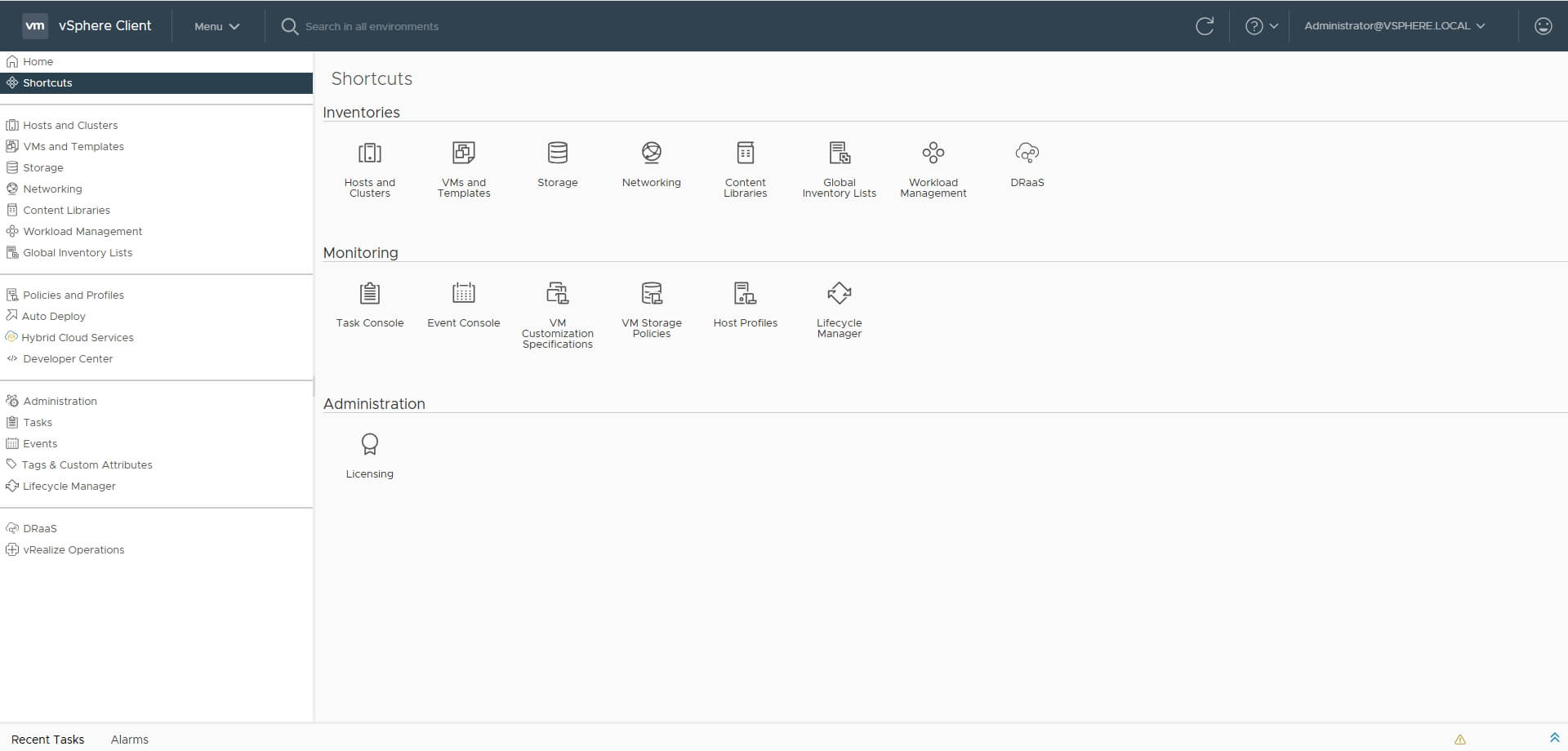1568x751 pixels.
Task: Switch to the Alarms tab
Action: click(x=128, y=739)
